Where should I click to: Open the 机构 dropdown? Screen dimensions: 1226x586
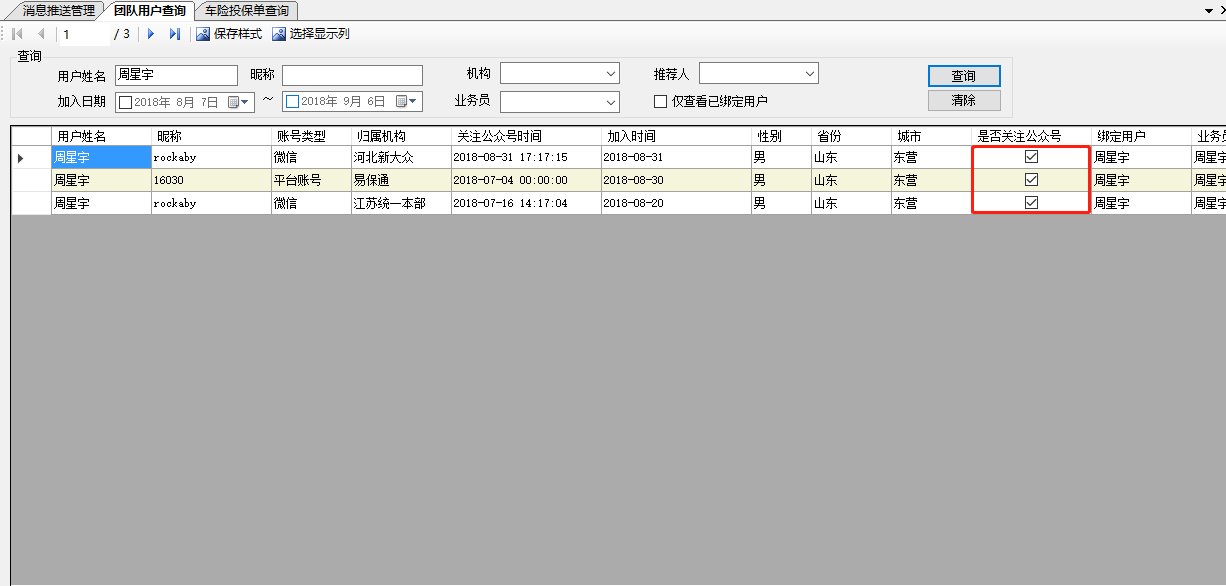[x=611, y=74]
